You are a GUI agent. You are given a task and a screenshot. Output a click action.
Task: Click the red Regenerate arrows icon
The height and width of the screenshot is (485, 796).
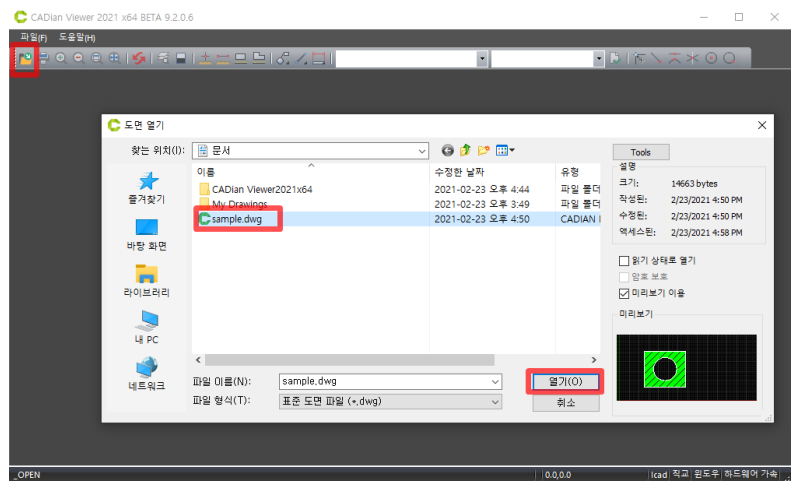[138, 58]
